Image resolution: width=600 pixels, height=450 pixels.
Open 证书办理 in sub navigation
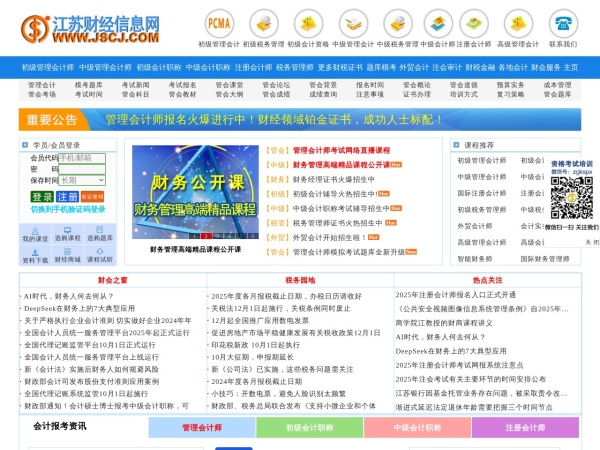click(417, 94)
